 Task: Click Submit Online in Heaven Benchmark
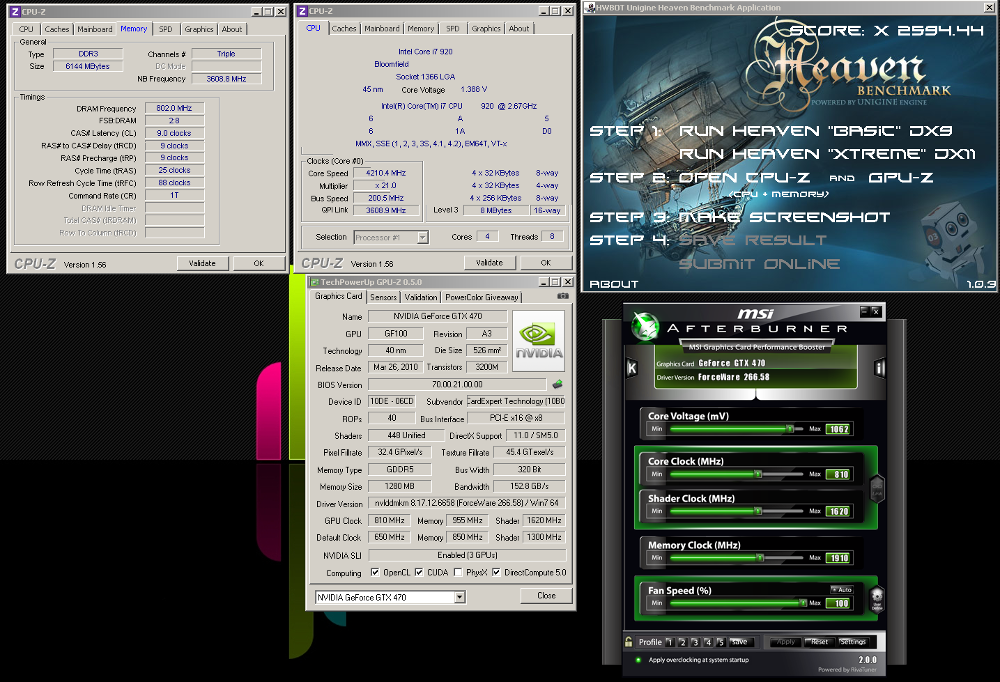(759, 263)
